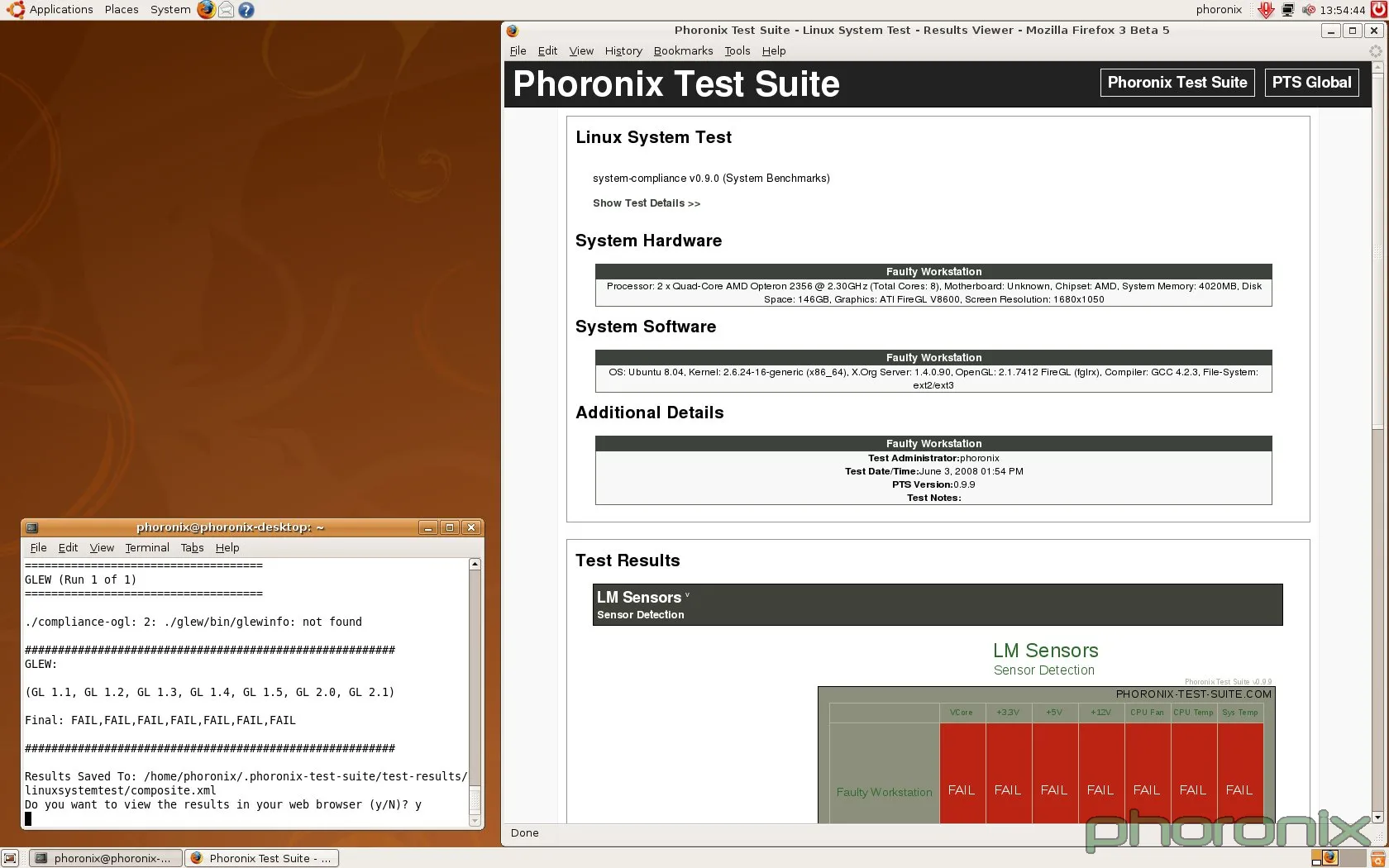Click the terminal window title bar icon
Viewport: 1389px width, 868px height.
(31, 527)
